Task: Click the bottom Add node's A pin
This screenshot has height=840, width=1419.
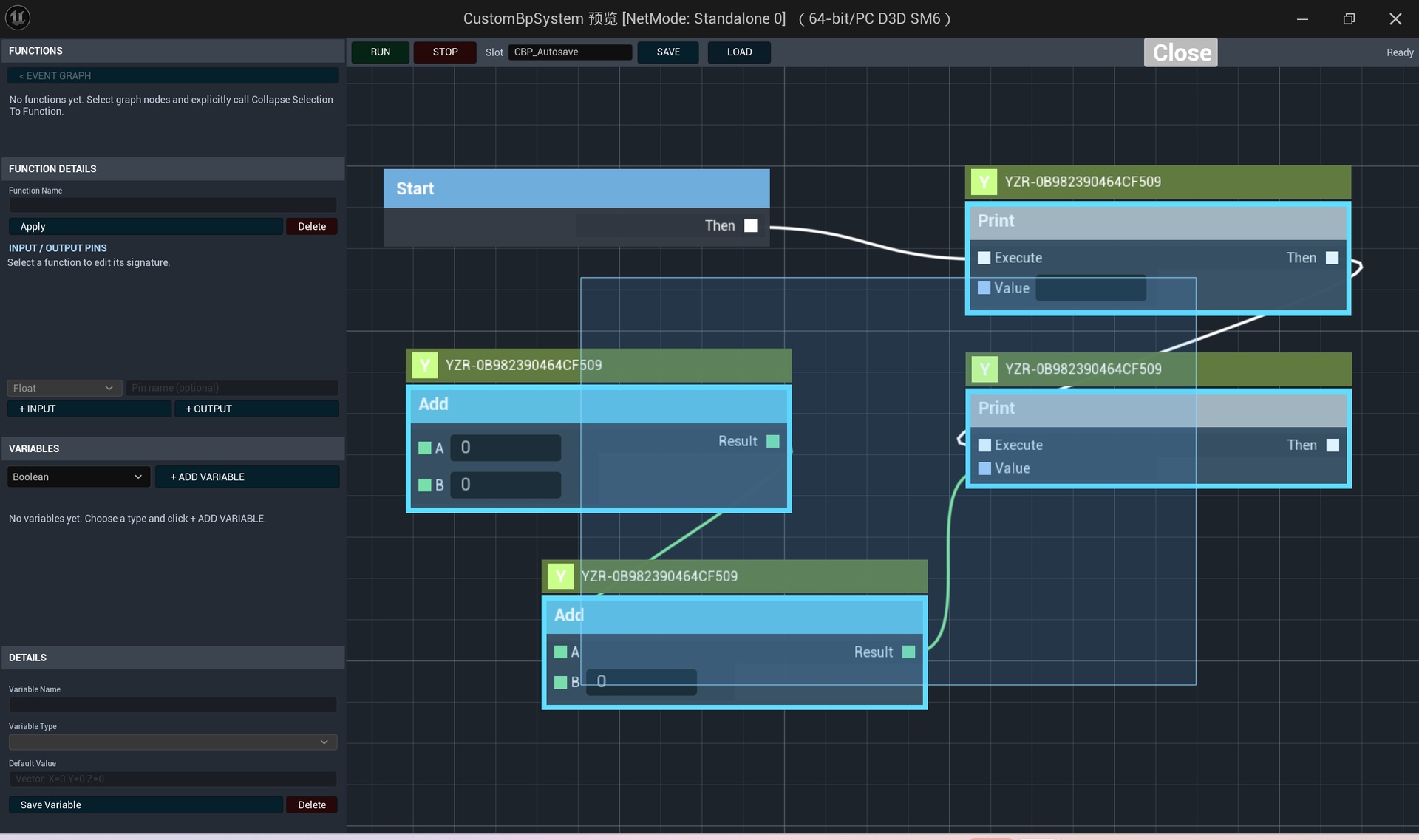Action: click(561, 652)
